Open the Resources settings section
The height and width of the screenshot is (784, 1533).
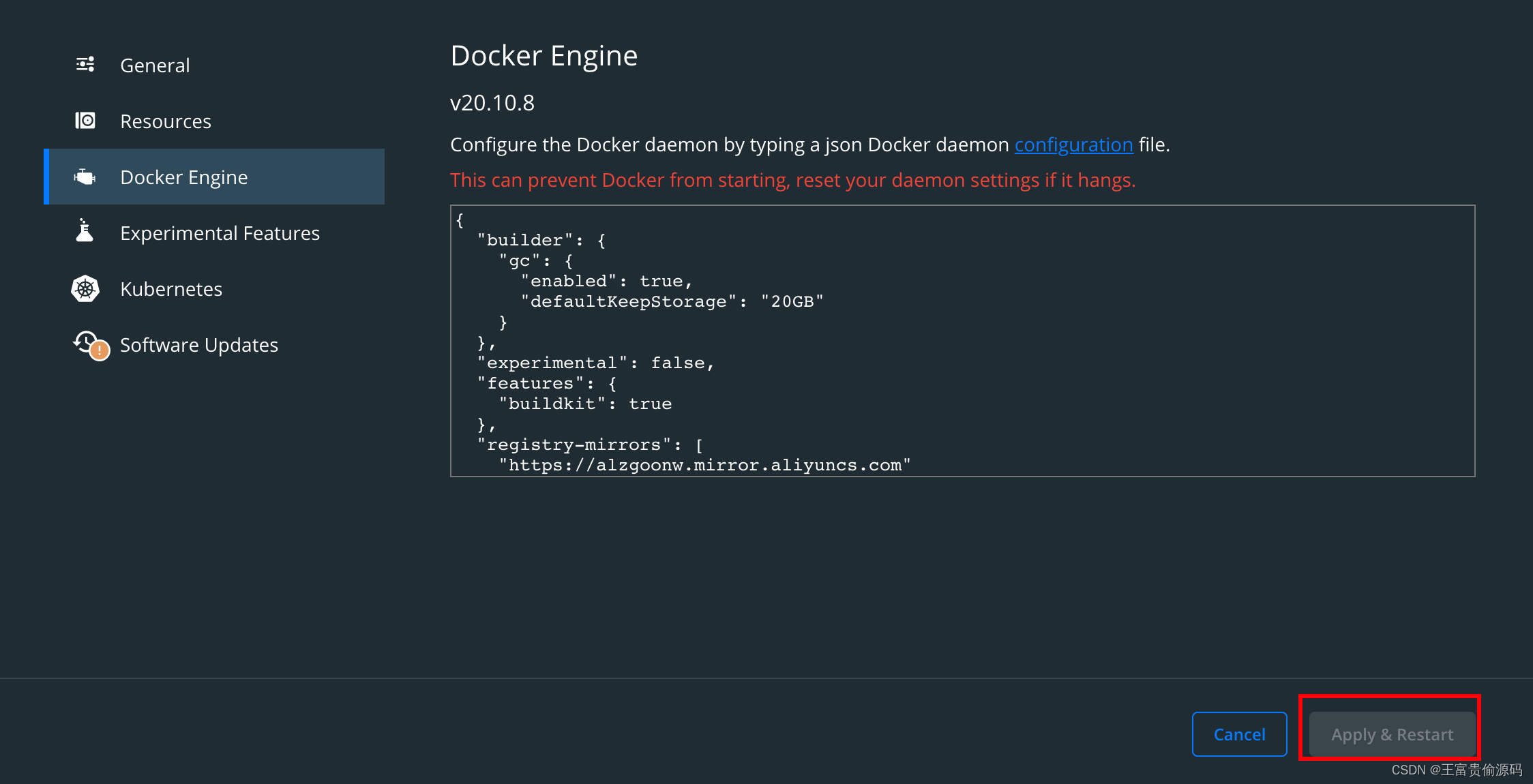[214, 121]
